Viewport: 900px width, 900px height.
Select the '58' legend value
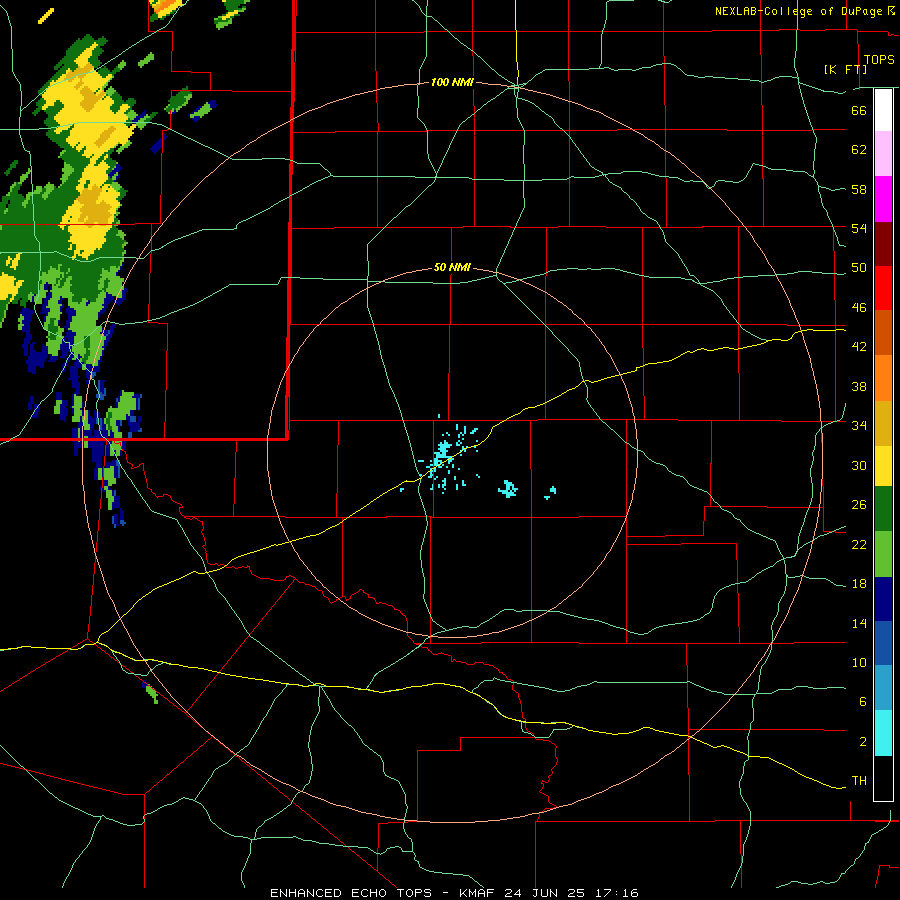click(859, 189)
